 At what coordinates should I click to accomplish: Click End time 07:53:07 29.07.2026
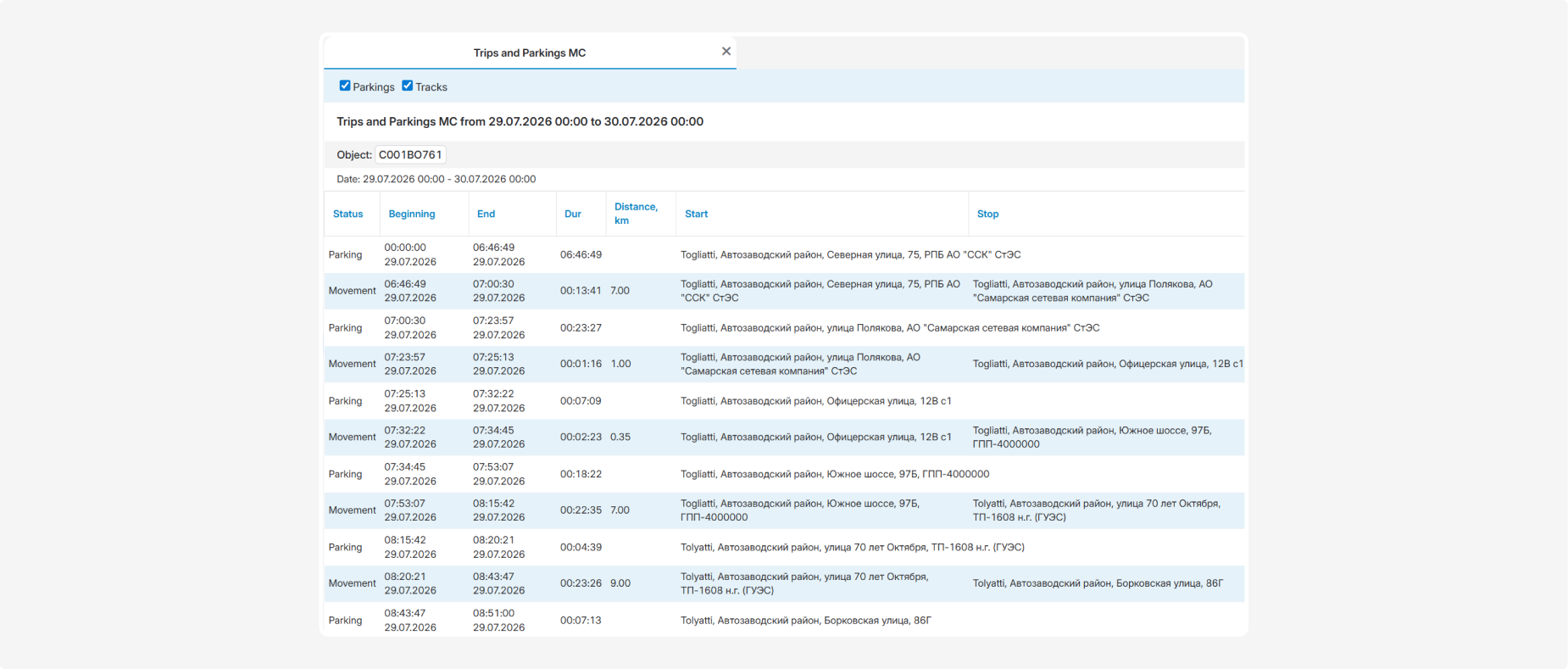pyautogui.click(x=498, y=474)
